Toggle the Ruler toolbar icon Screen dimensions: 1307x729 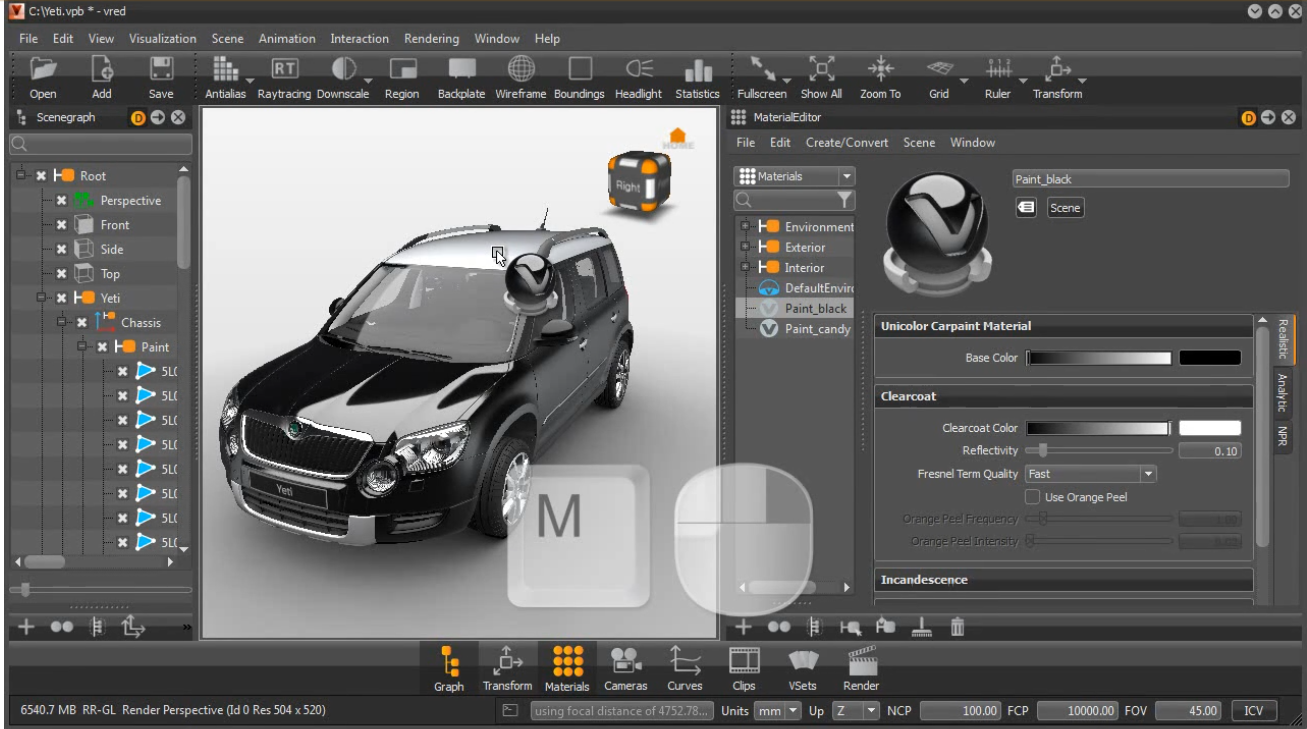point(998,69)
